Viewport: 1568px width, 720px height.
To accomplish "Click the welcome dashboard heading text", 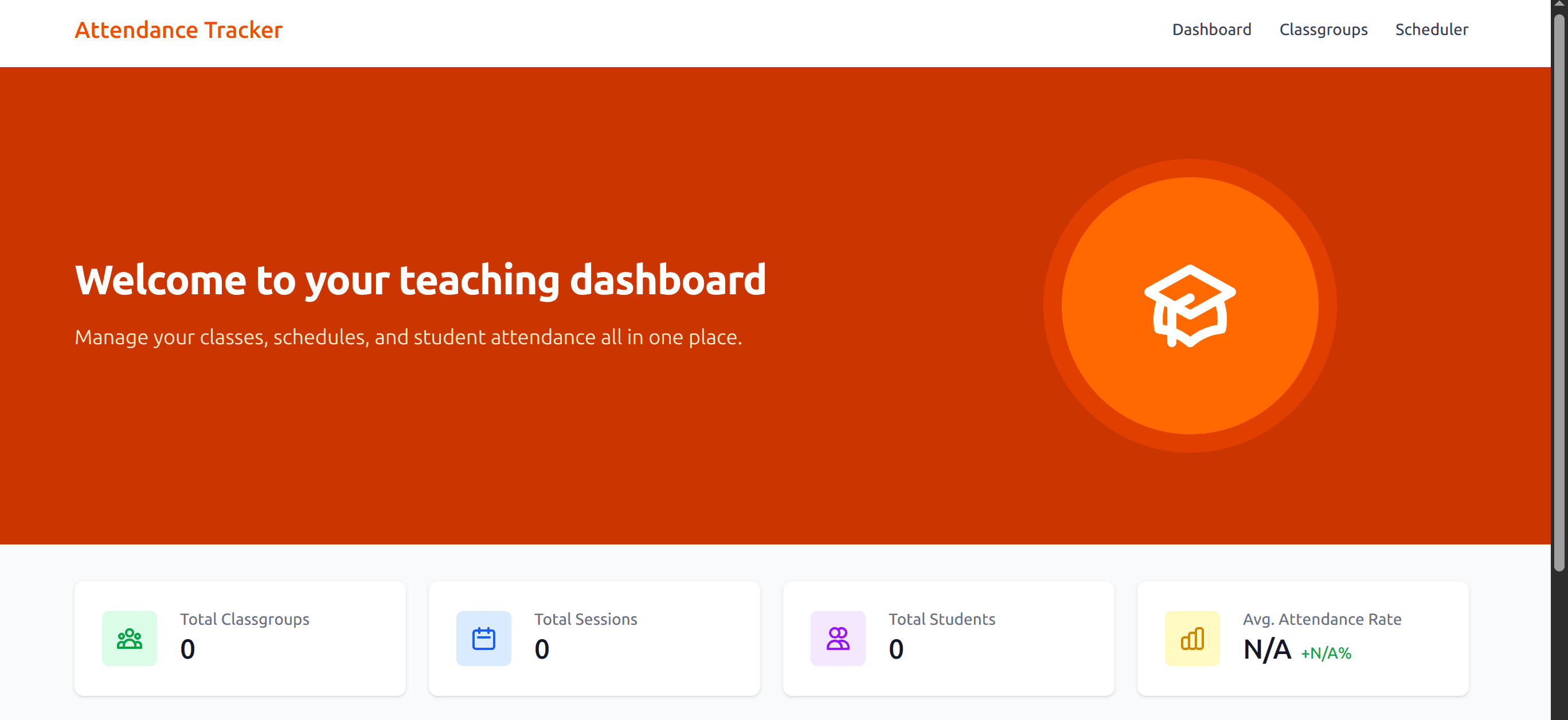I will (421, 279).
